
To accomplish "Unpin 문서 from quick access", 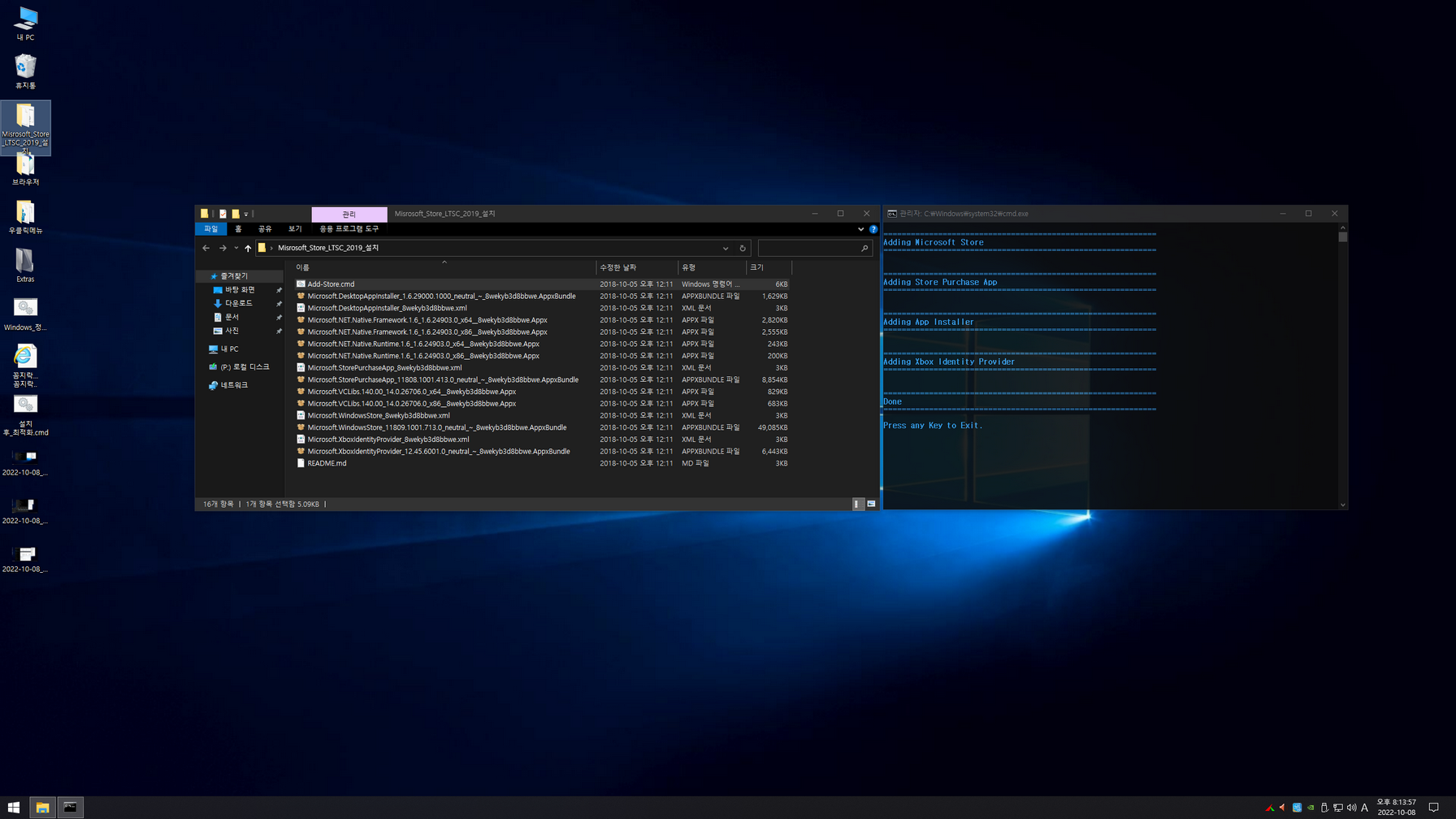I will [279, 318].
